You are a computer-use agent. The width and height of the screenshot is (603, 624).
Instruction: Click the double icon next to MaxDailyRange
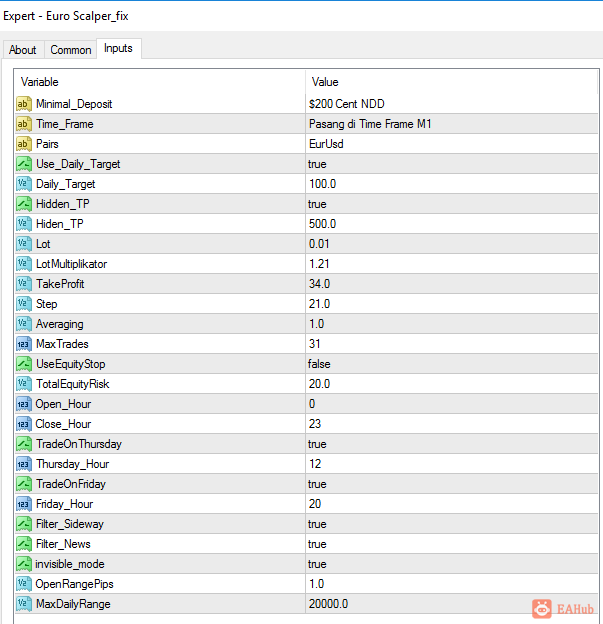click(23, 604)
